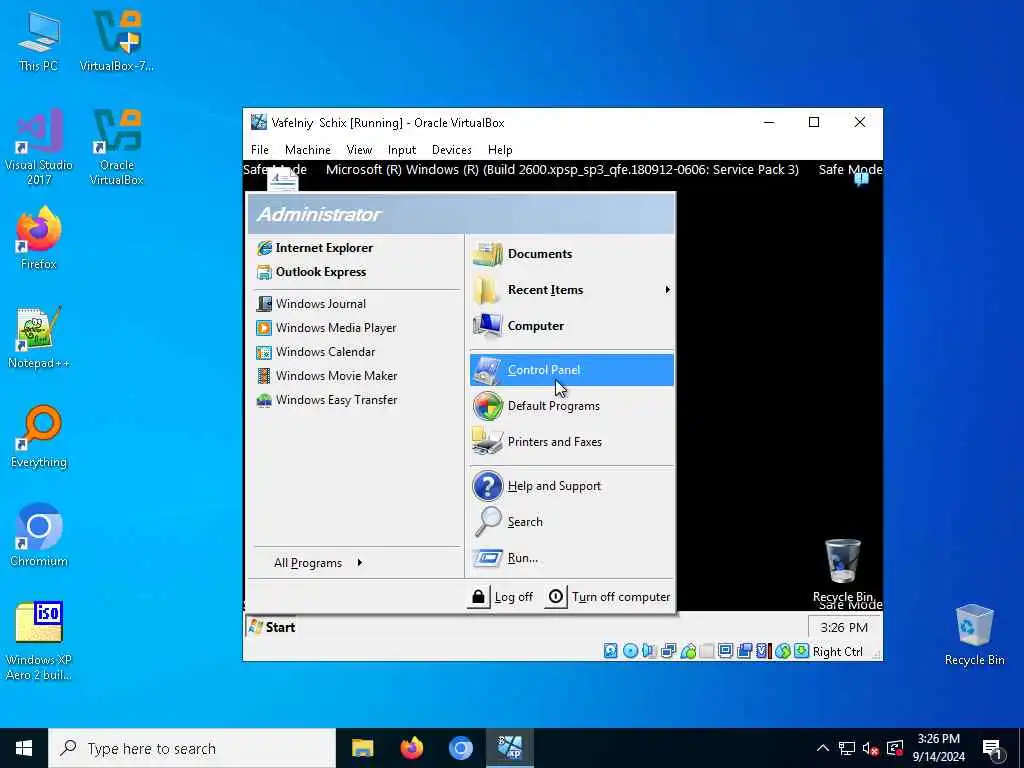This screenshot has height=768, width=1024.
Task: Expand All Programs in the Start menu
Action: tap(318, 563)
